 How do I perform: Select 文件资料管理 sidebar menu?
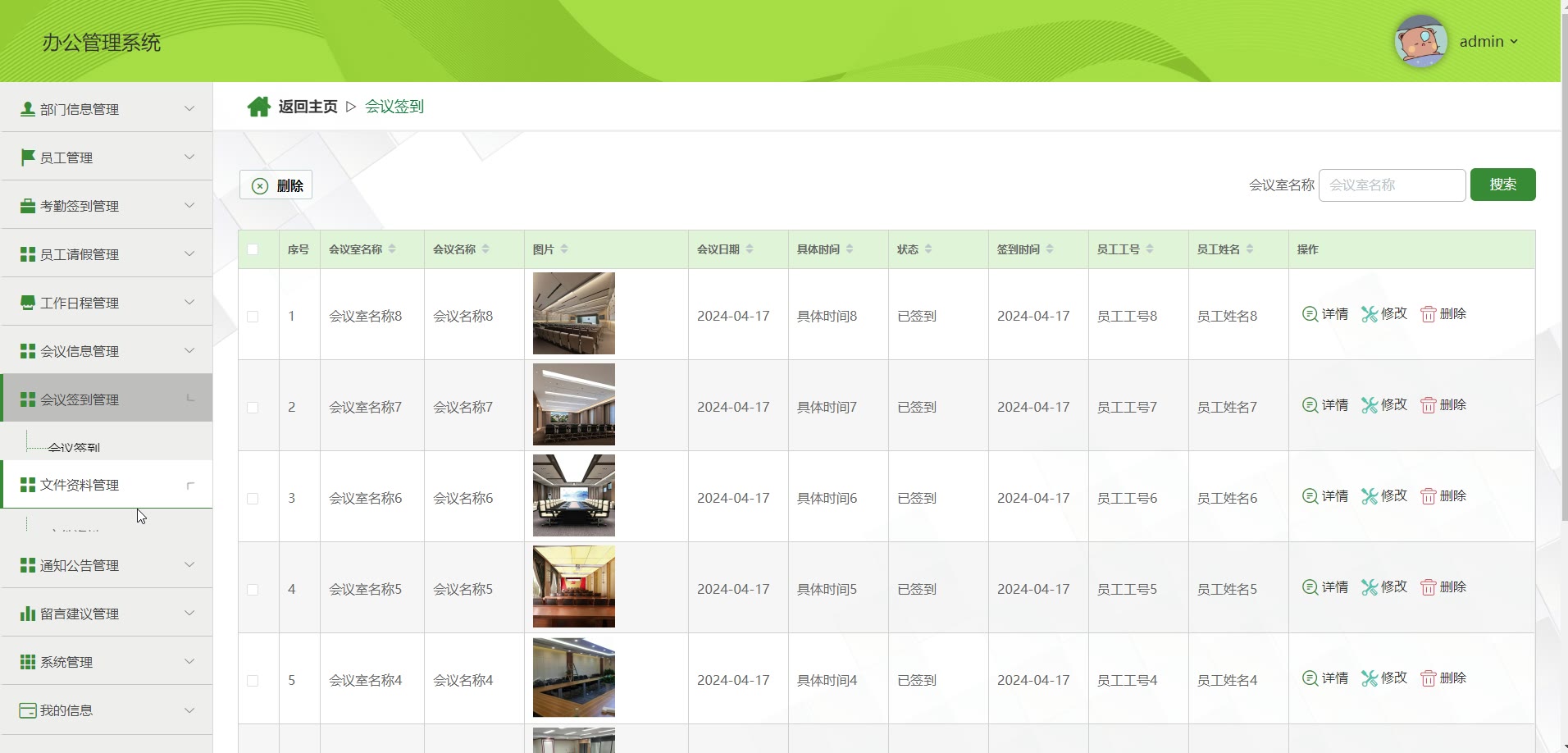(107, 484)
